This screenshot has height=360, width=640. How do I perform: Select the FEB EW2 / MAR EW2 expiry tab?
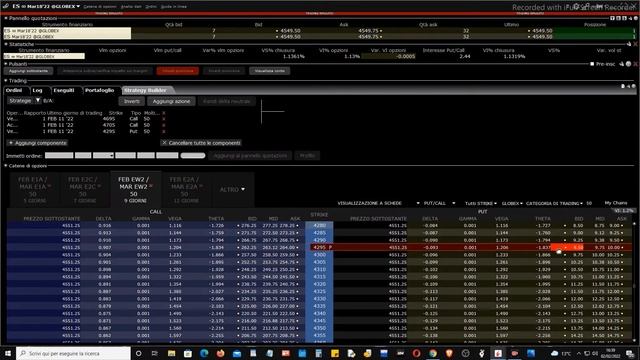[x=135, y=189]
